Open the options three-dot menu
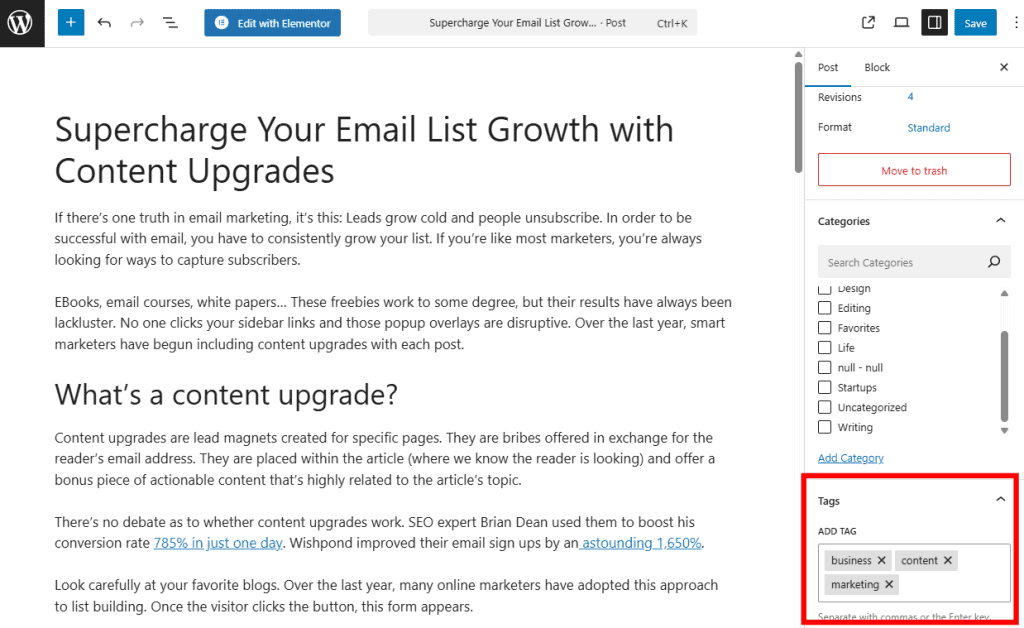The image size is (1024, 628). coord(1016,23)
